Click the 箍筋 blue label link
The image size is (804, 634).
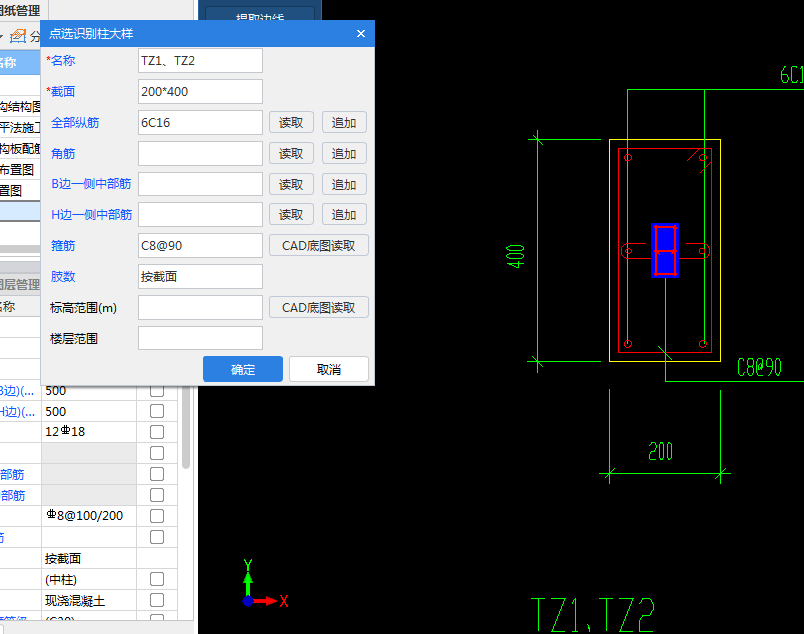coord(63,246)
